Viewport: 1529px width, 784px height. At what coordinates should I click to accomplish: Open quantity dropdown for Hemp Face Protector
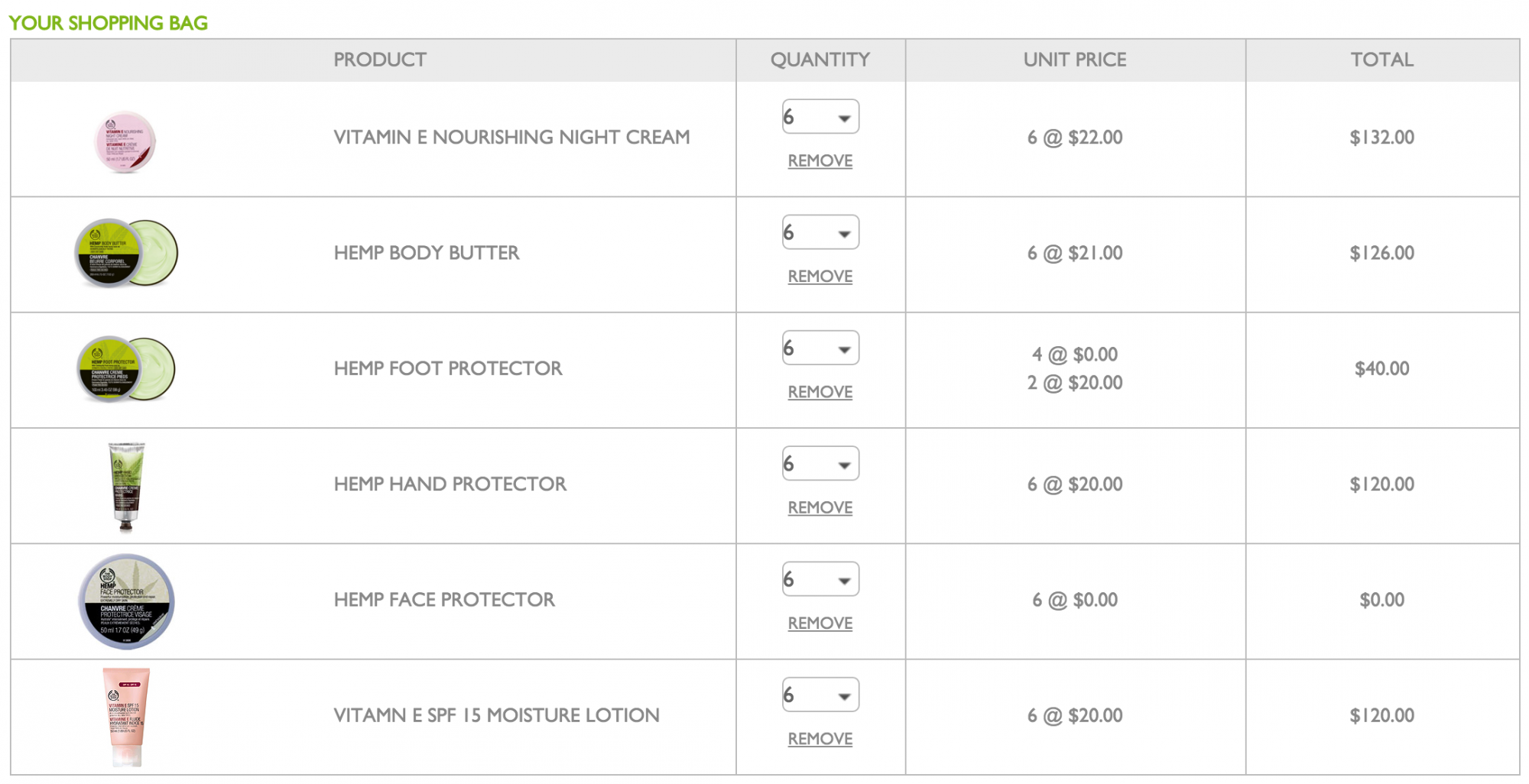tap(820, 579)
